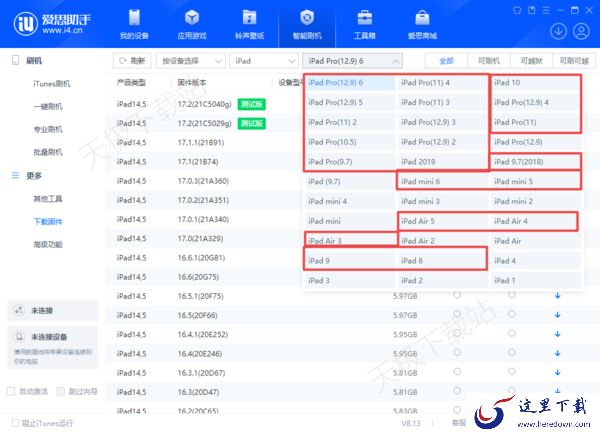Screen dimensions: 600x432
Task: Select right radio button in 16.4(20E246) row
Action: (x=512, y=352)
